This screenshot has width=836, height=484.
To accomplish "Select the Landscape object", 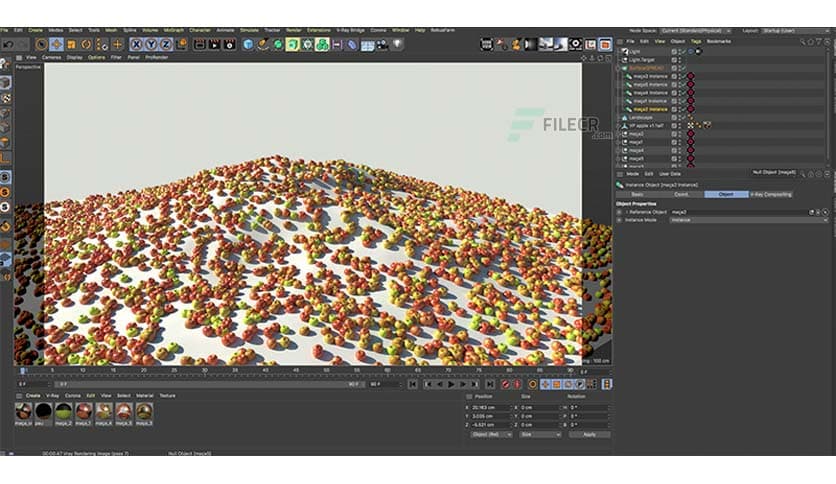I will 640,117.
